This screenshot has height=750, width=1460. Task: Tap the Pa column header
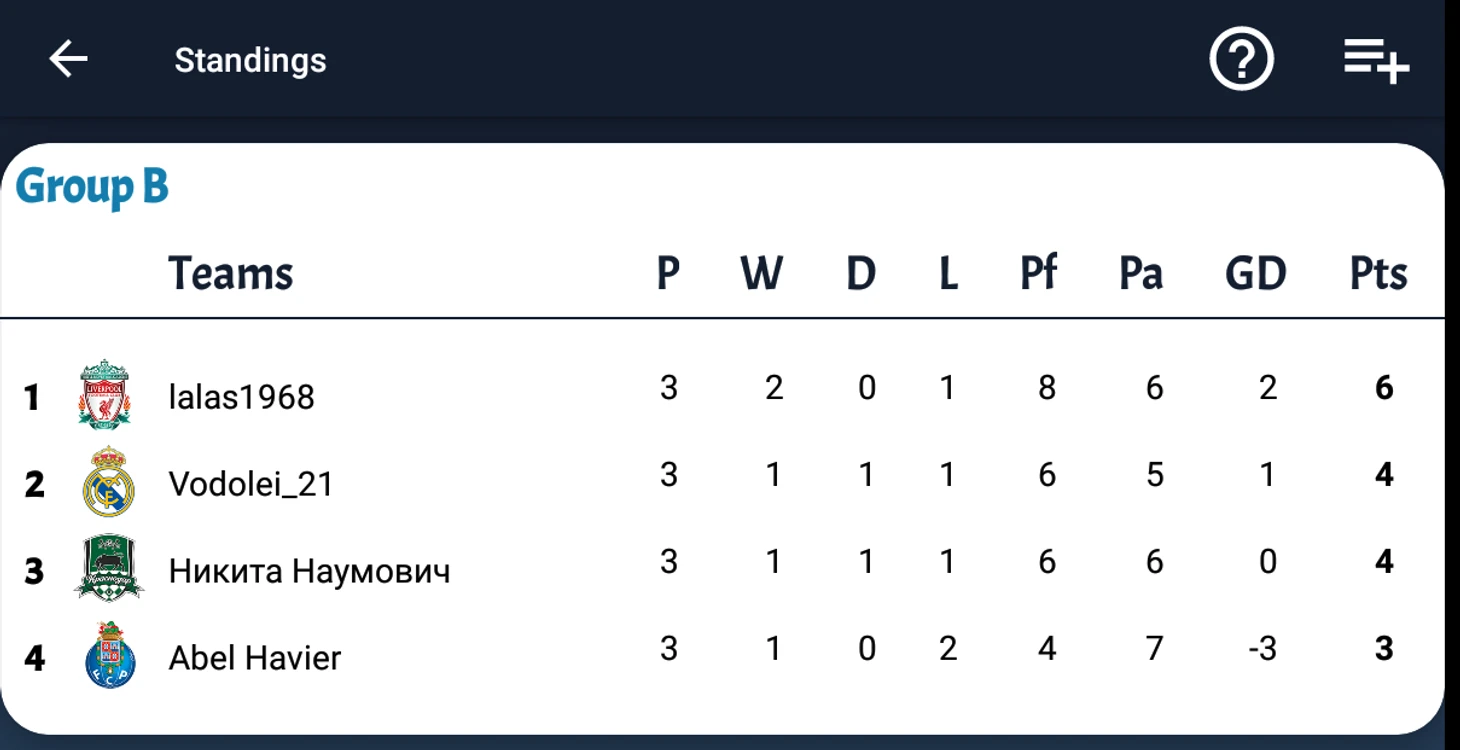(x=1141, y=273)
